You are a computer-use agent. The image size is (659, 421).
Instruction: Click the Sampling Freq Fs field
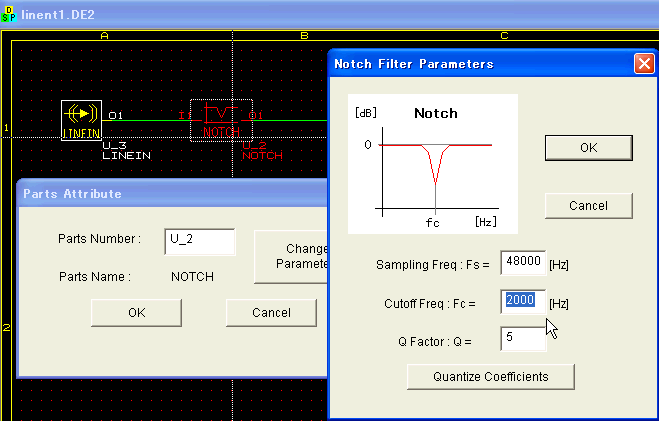point(523,263)
